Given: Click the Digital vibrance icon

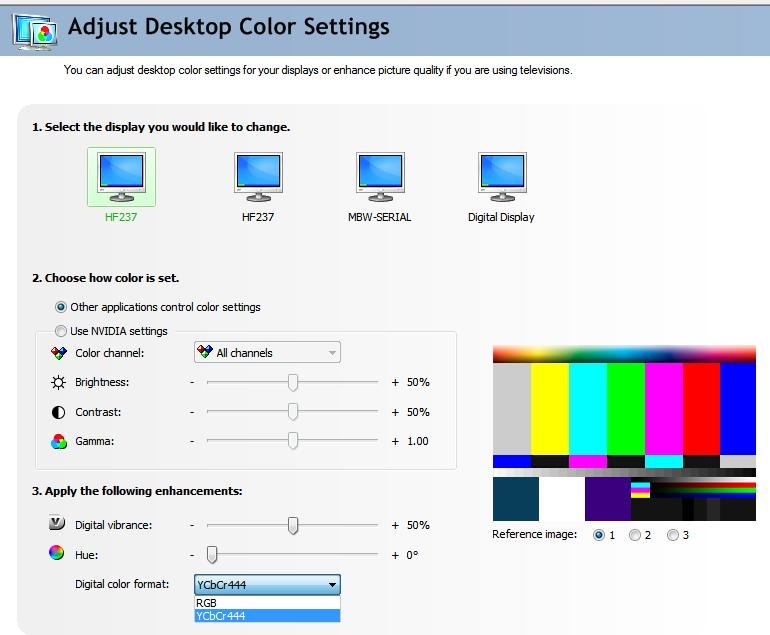Looking at the screenshot, I should (58, 524).
